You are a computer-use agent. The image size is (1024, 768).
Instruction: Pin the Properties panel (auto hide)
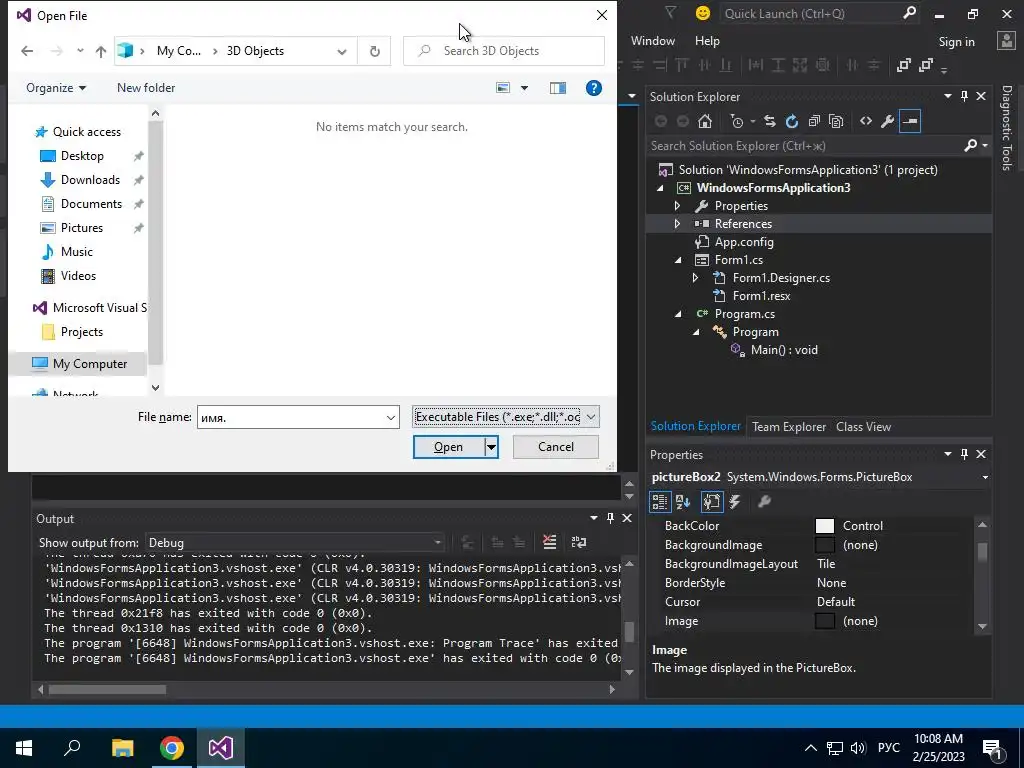pos(965,455)
